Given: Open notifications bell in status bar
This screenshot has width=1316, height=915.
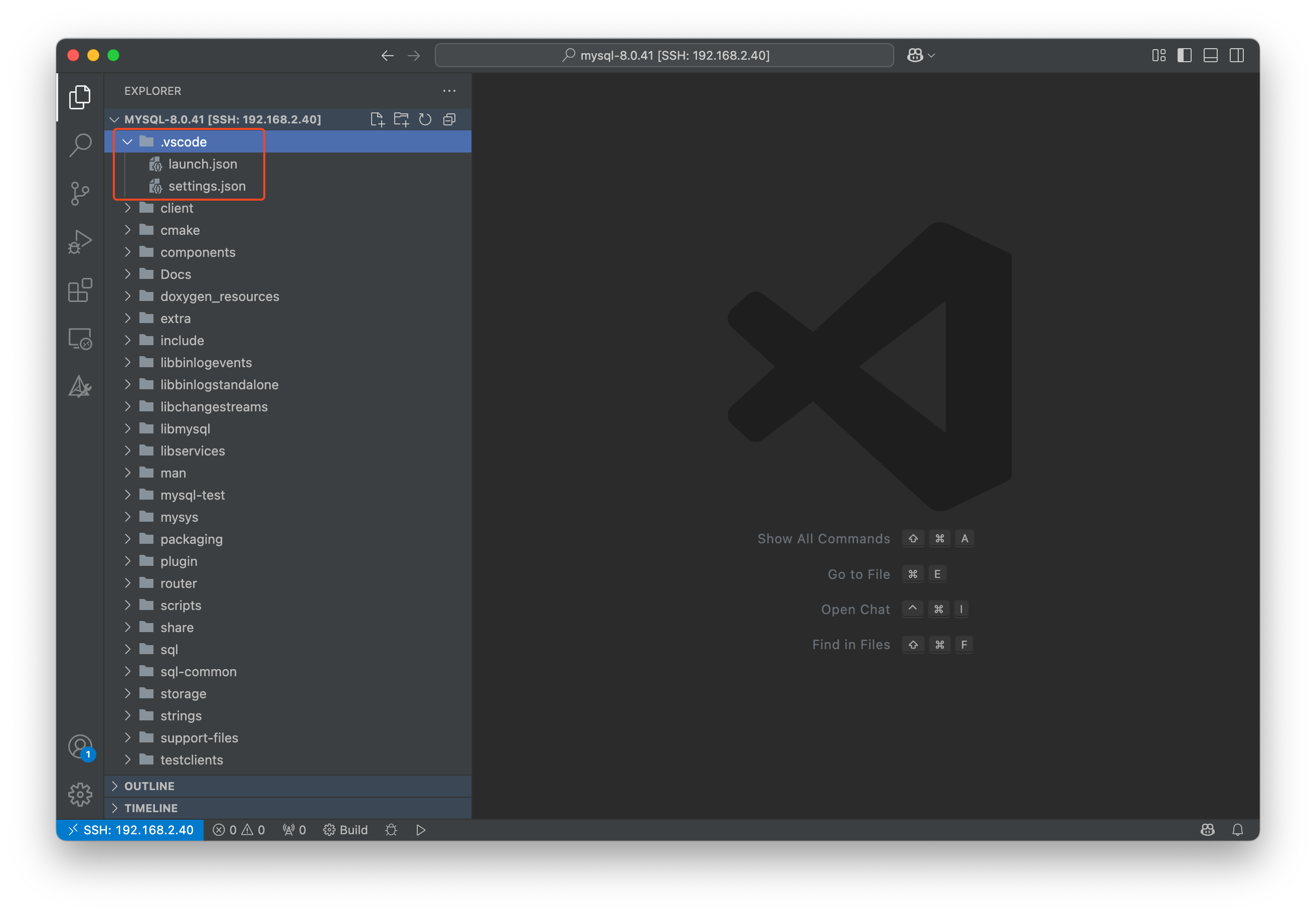Looking at the screenshot, I should tap(1237, 830).
